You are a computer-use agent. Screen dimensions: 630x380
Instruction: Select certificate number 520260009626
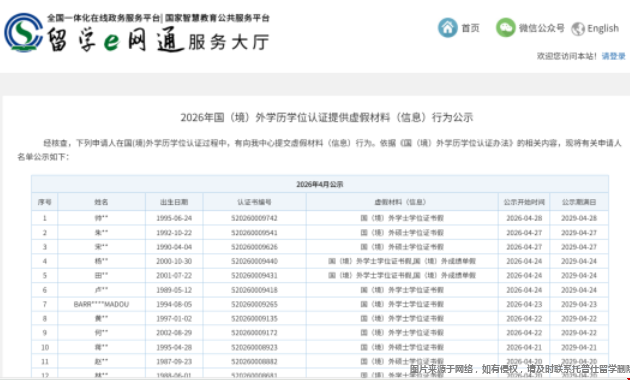(254, 247)
